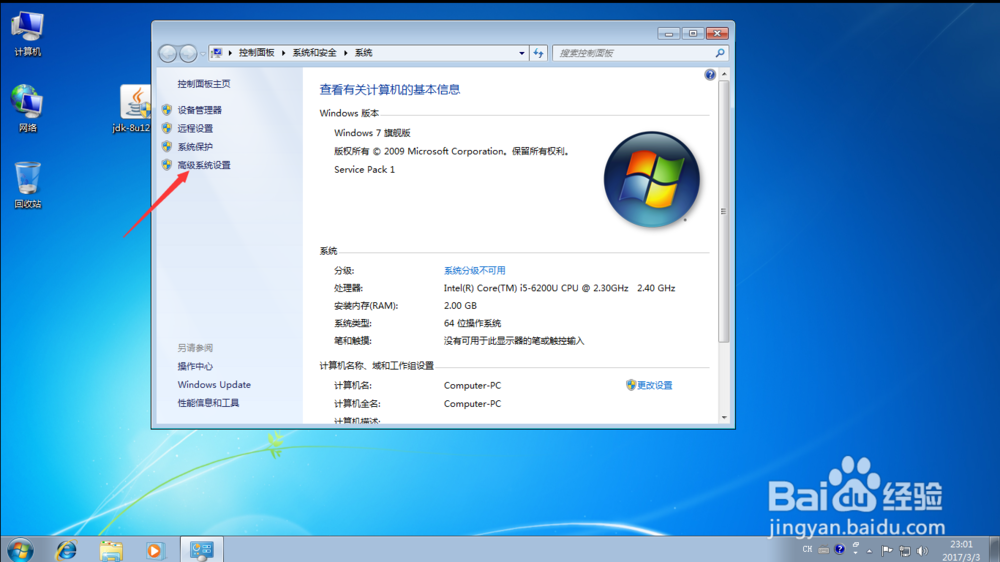Click the shield icon beside 设备管理器

coord(166,110)
